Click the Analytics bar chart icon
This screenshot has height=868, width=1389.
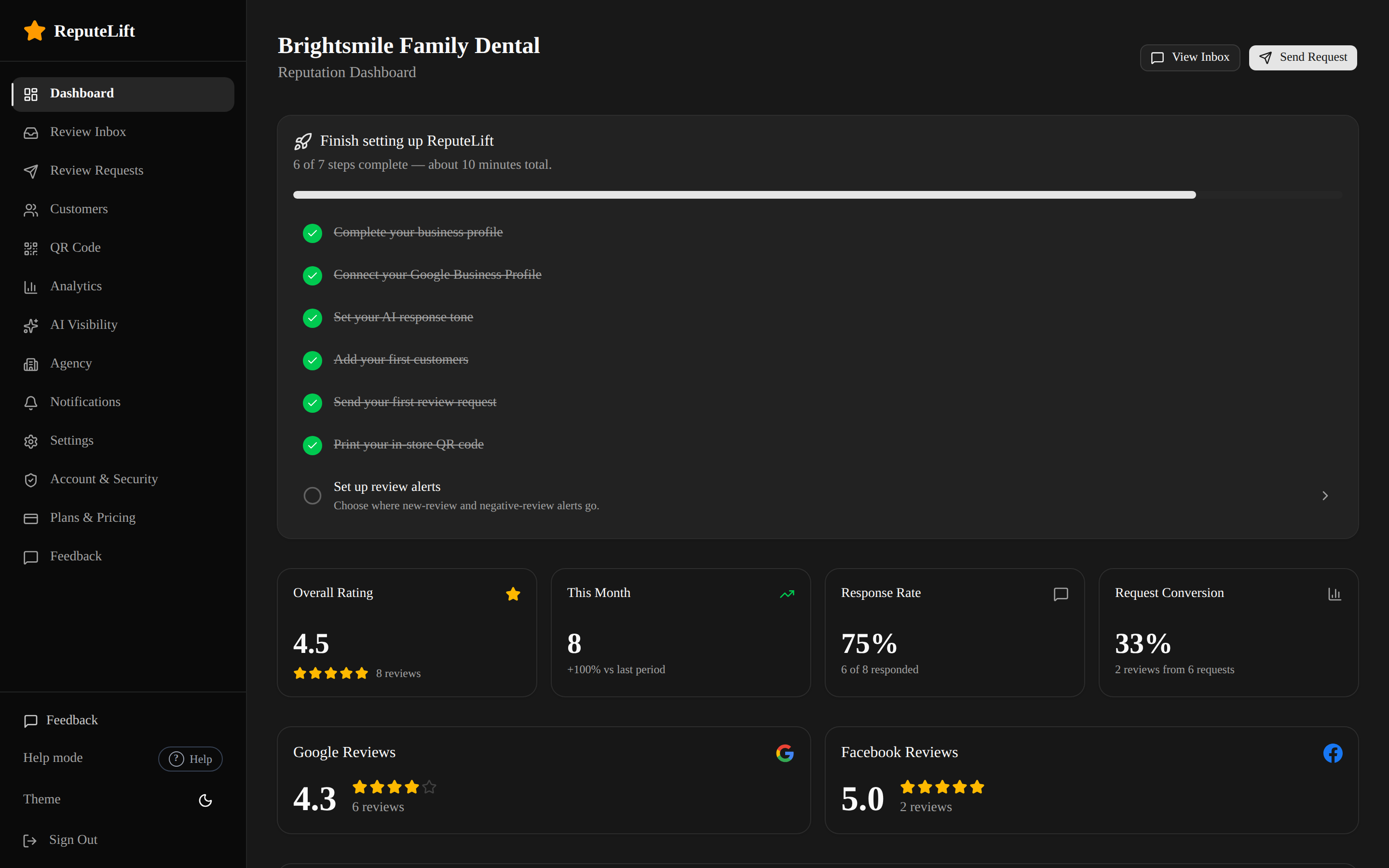(31, 286)
